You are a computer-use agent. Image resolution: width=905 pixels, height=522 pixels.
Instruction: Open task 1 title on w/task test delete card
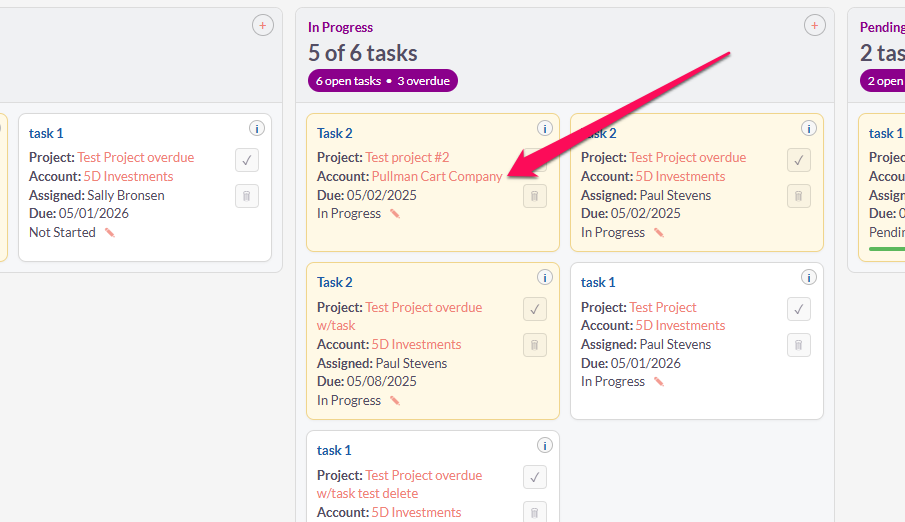(x=334, y=450)
